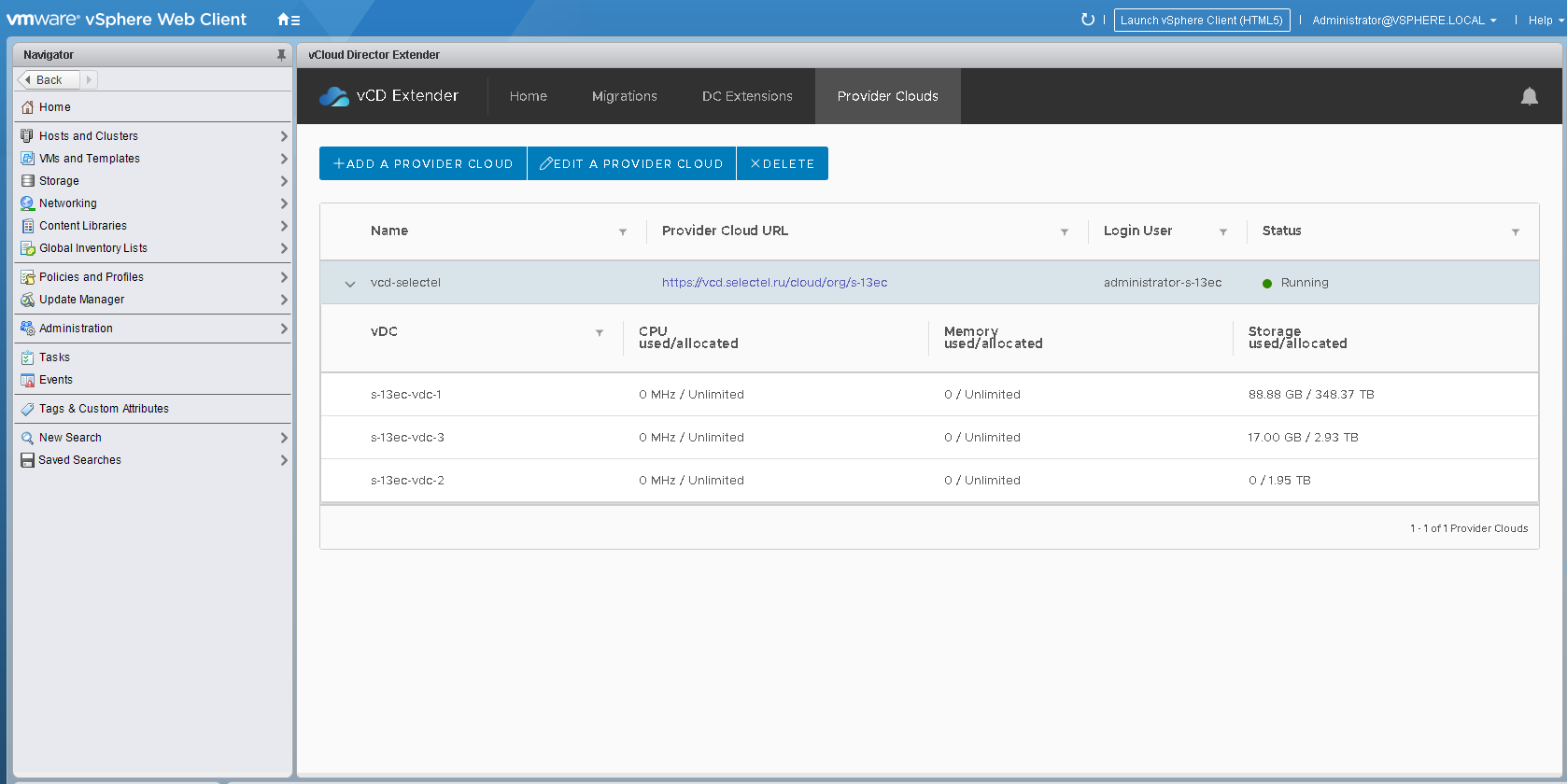Launch vSphere Client (HTML5)
1567x784 pixels.
1202,21
